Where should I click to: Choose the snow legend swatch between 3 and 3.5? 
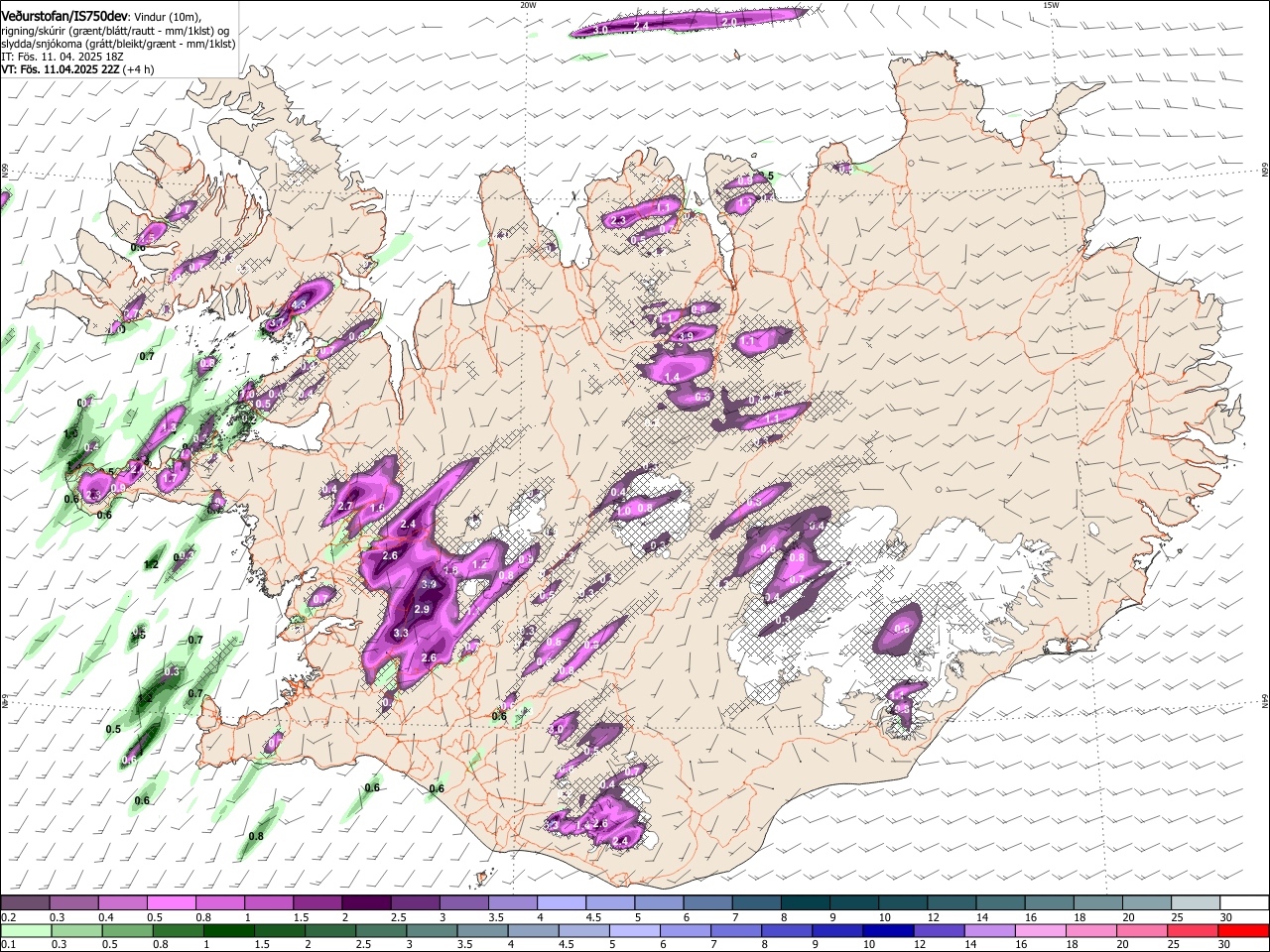tap(463, 903)
